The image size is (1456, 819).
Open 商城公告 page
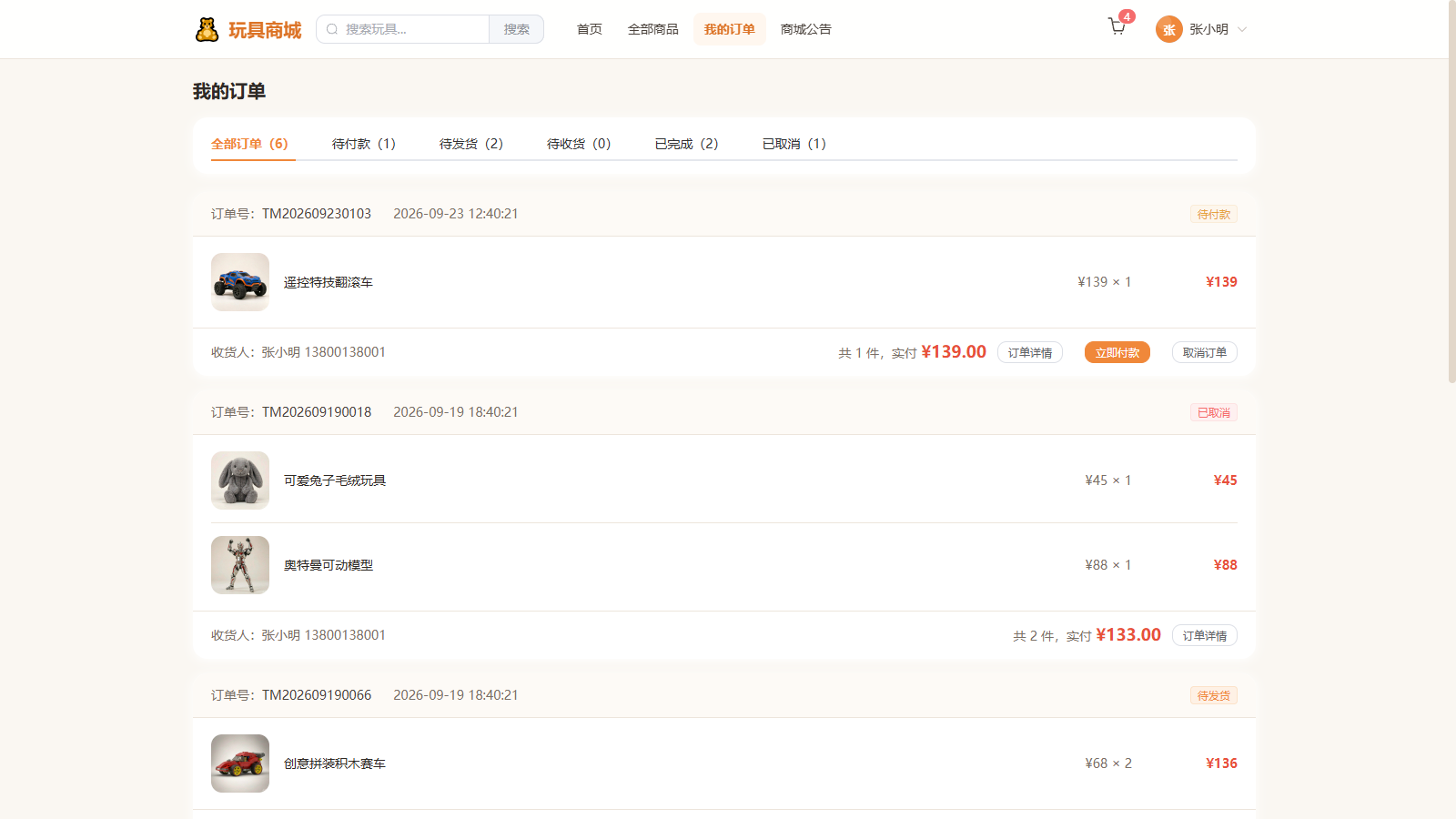[806, 29]
